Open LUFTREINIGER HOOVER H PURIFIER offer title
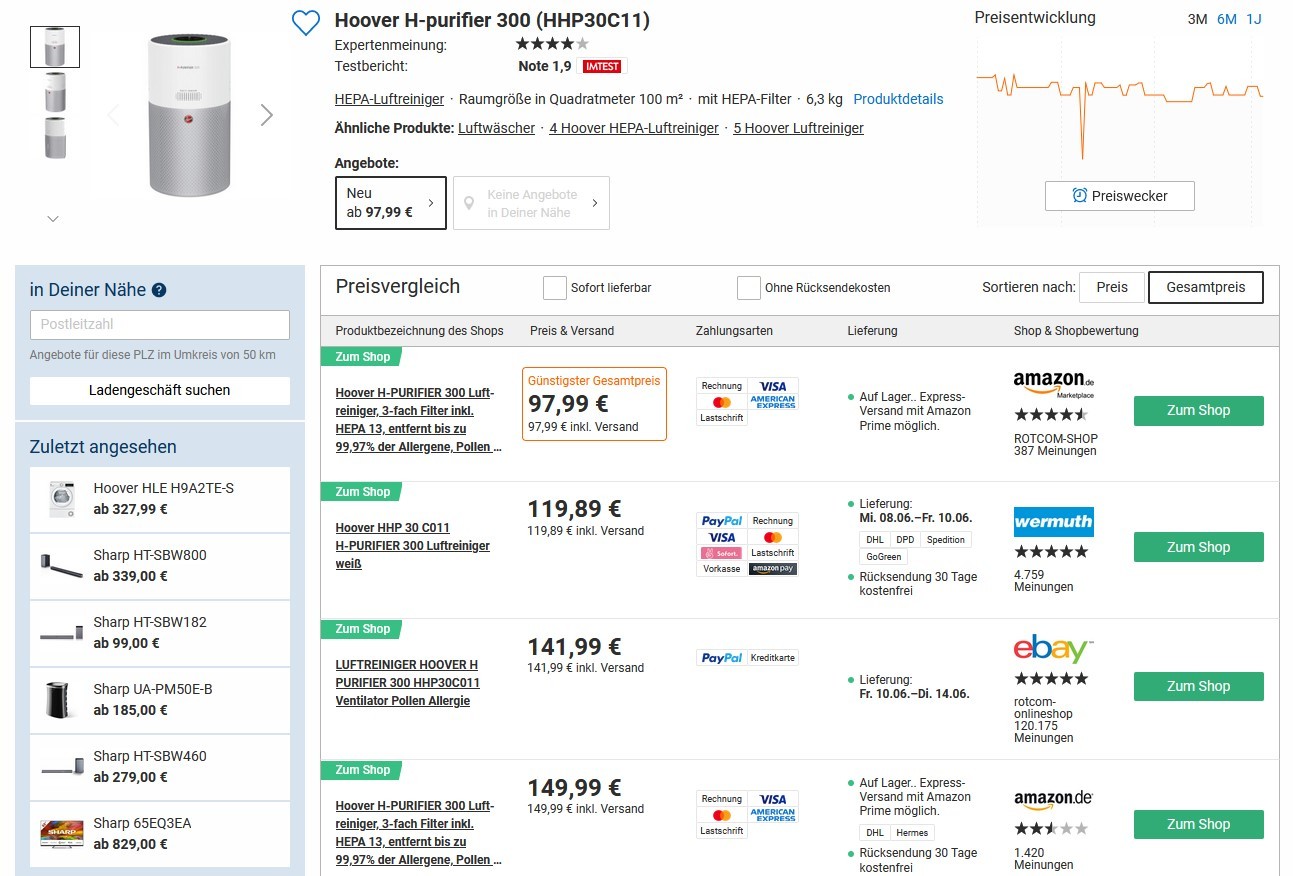 408,683
